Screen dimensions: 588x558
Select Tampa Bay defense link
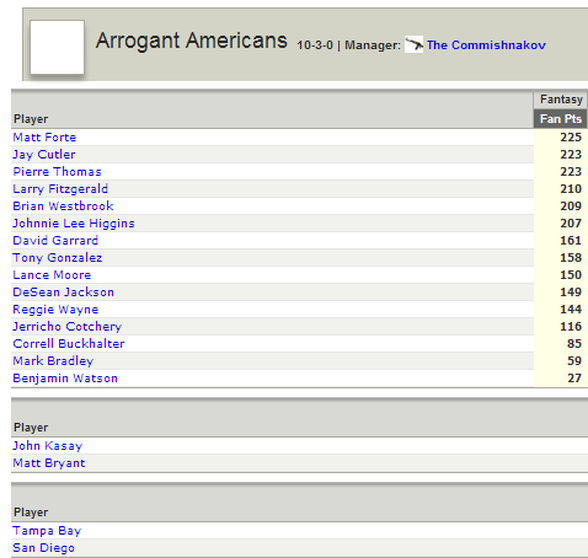[x=47, y=531]
